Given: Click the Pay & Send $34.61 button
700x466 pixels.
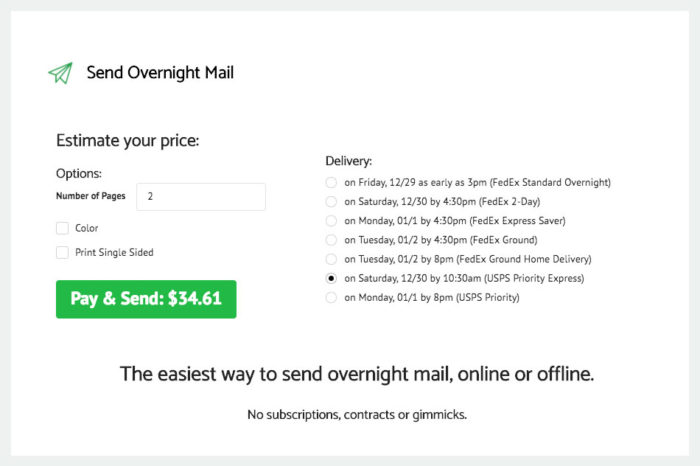Looking at the screenshot, I should pyautogui.click(x=146, y=299).
